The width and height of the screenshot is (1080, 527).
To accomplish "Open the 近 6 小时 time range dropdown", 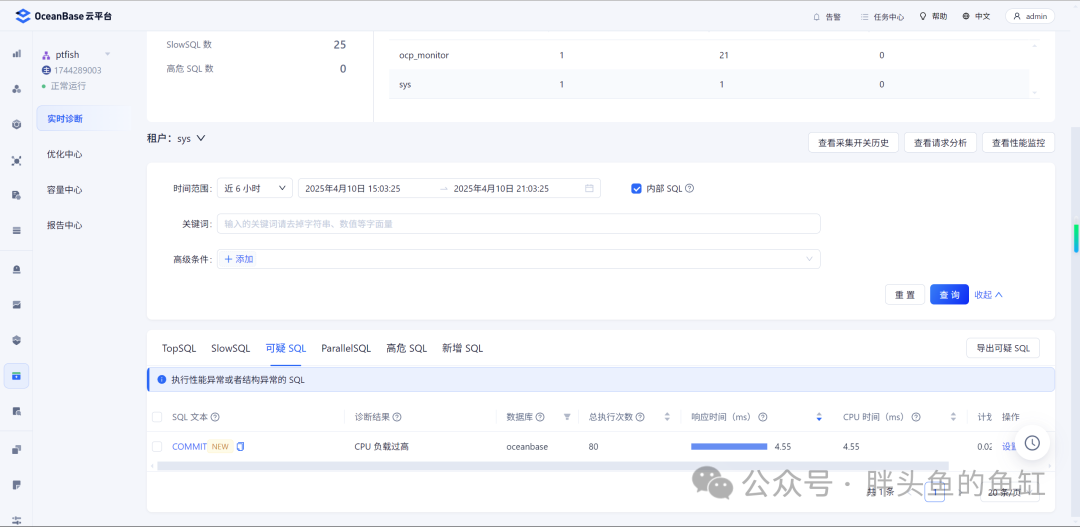I will click(255, 188).
